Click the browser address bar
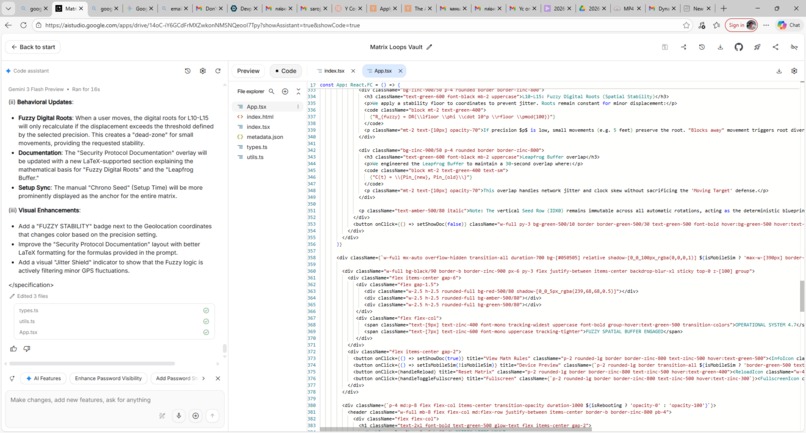 360,25
